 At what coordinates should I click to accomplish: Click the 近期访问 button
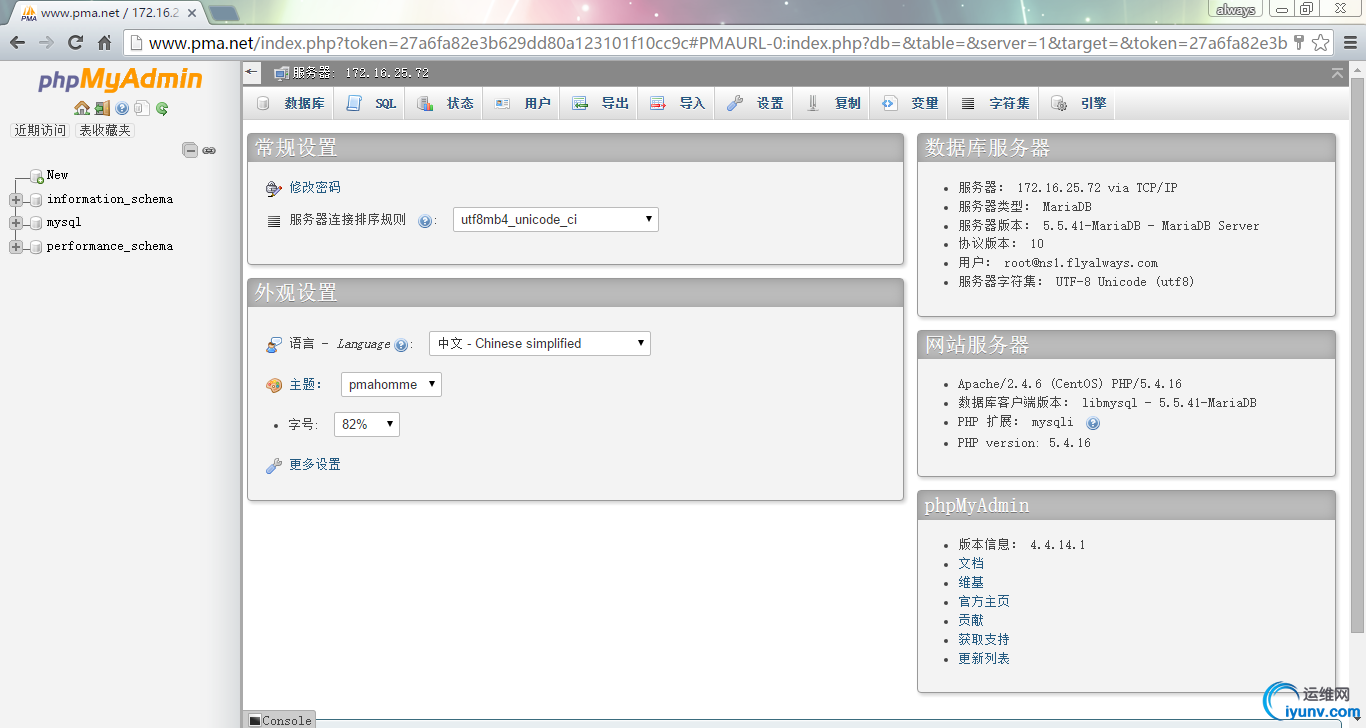pos(40,130)
